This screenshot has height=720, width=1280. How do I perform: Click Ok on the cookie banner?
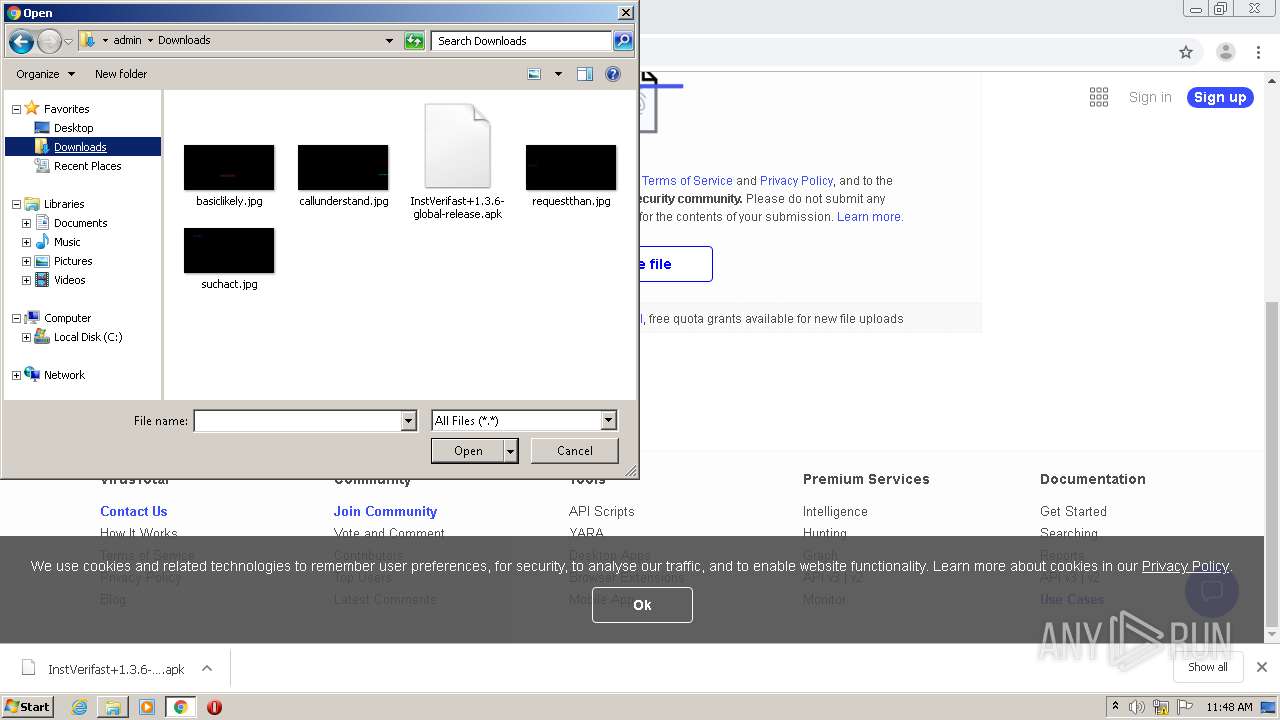(x=642, y=605)
